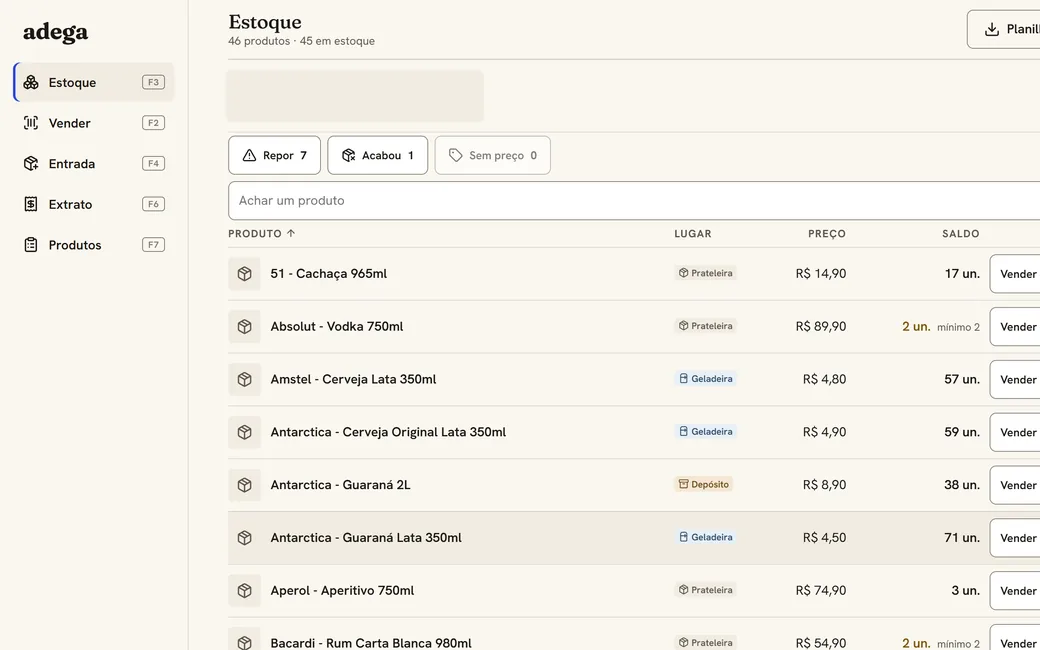Image resolution: width=1040 pixels, height=650 pixels.
Task: Click the balance 71 un.
Action: coord(962,538)
